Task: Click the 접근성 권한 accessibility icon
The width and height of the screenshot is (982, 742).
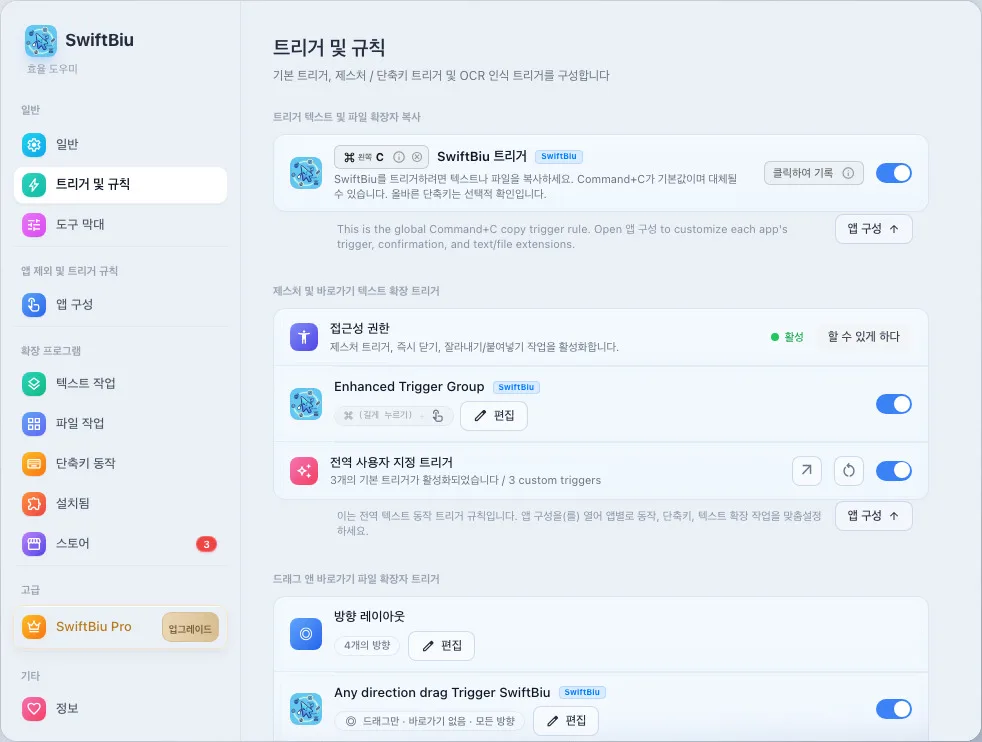Action: [304, 337]
